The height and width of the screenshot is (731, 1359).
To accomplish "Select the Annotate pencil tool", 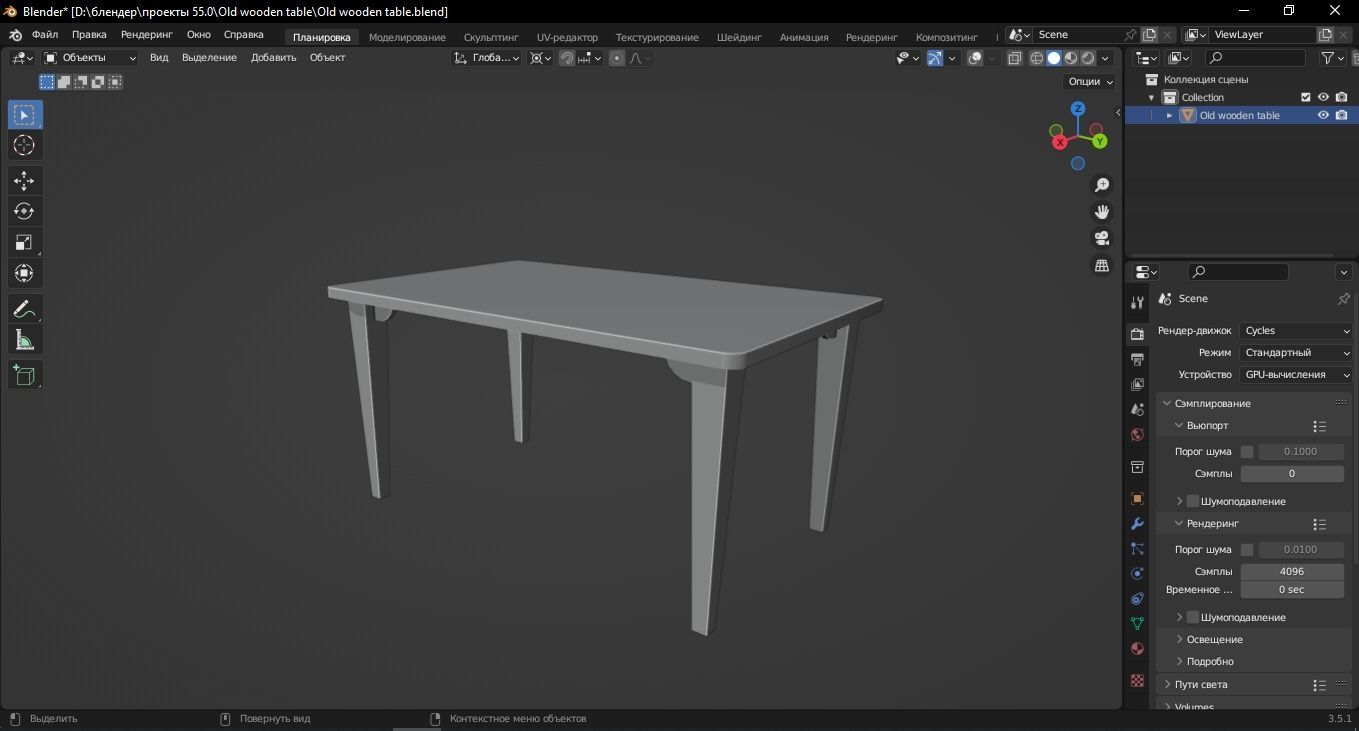I will pyautogui.click(x=25, y=309).
